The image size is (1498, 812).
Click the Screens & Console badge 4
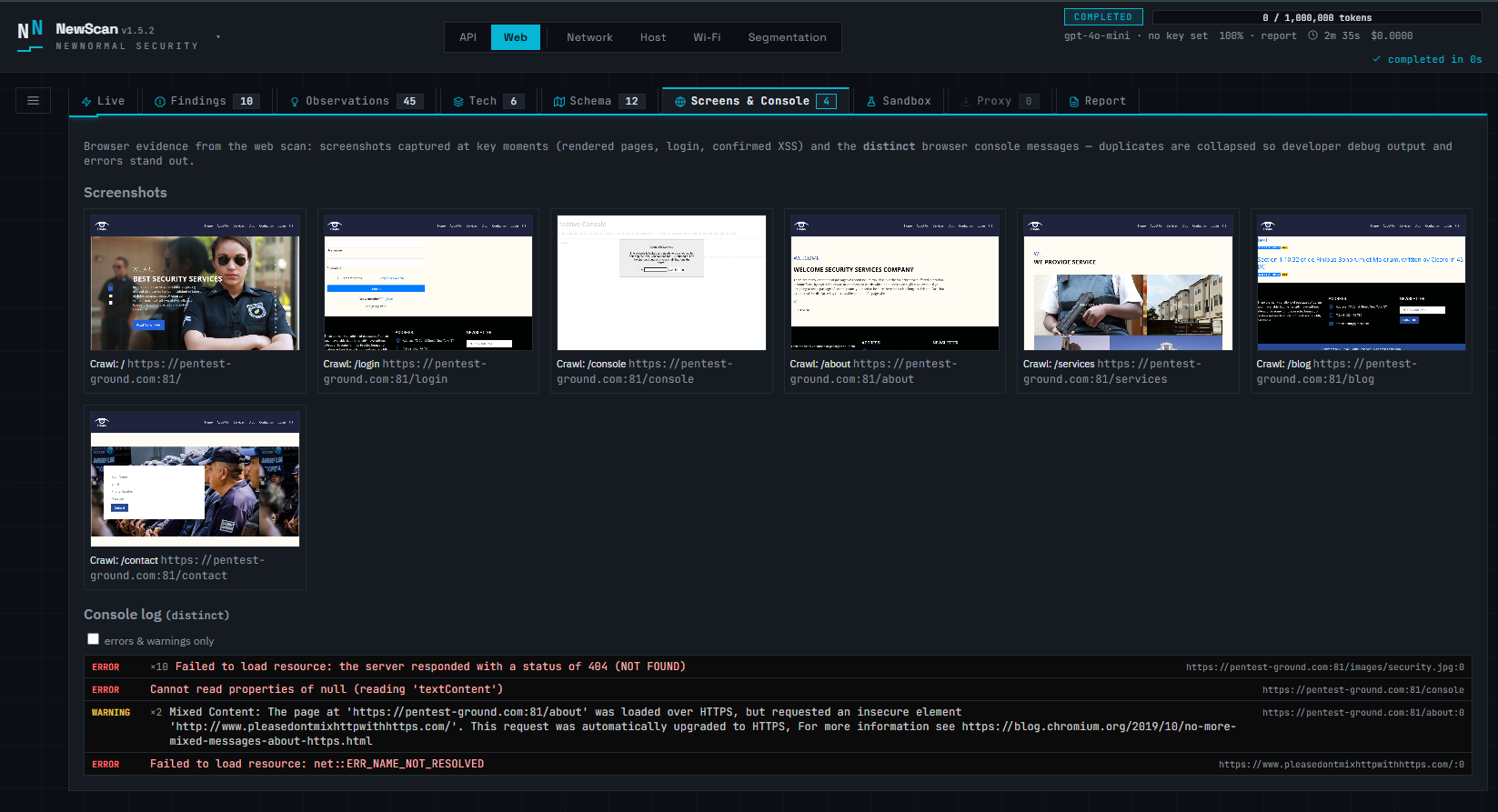coord(826,101)
